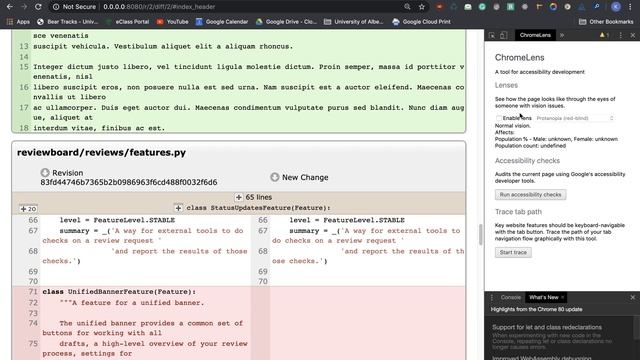Open the blue magnifier extension icon
This screenshot has height=360, width=640.
pyautogui.click(x=596, y=7)
